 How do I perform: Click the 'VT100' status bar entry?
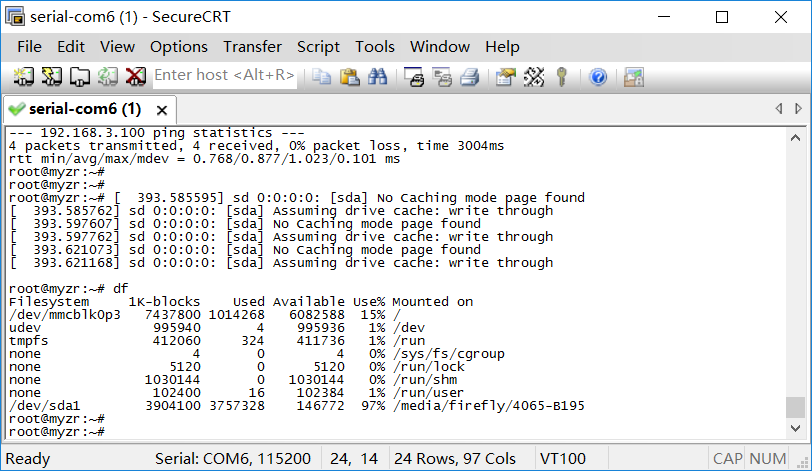[x=562, y=459]
